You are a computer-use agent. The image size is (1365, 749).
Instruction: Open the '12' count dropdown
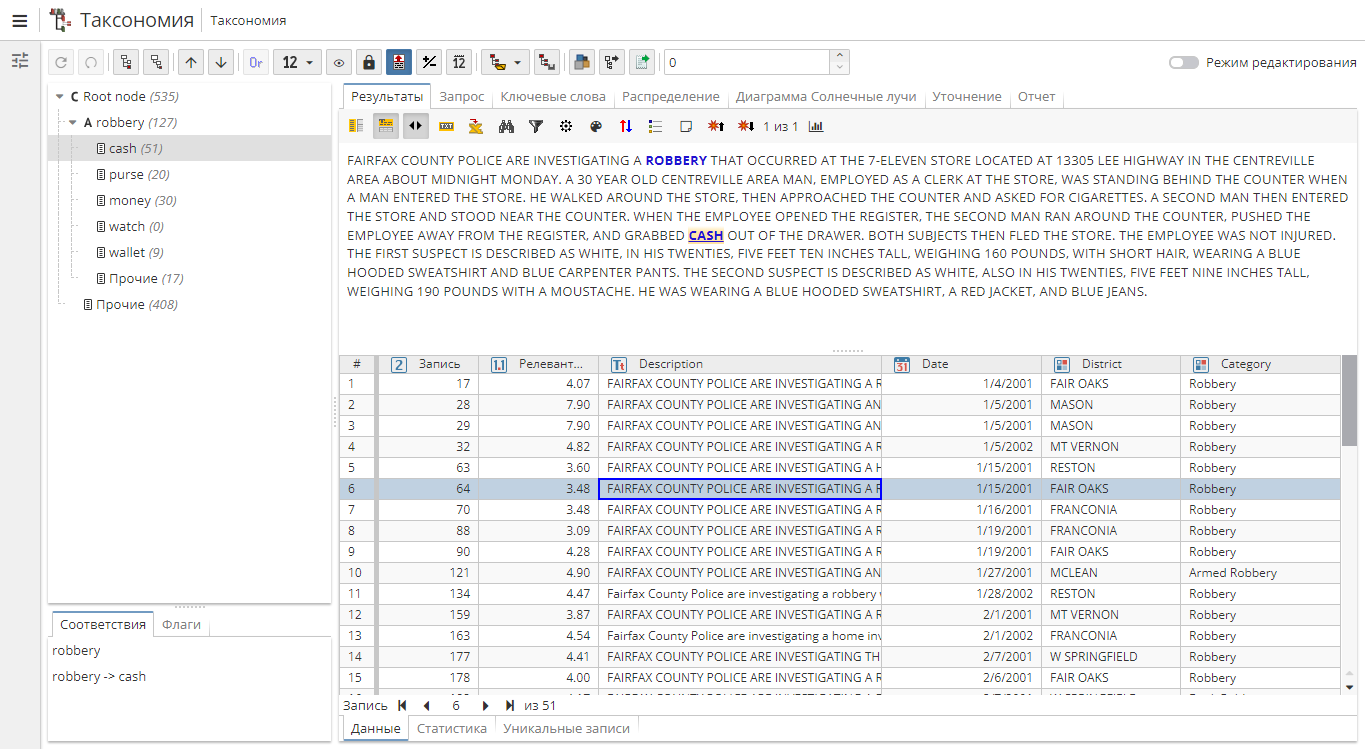click(298, 63)
